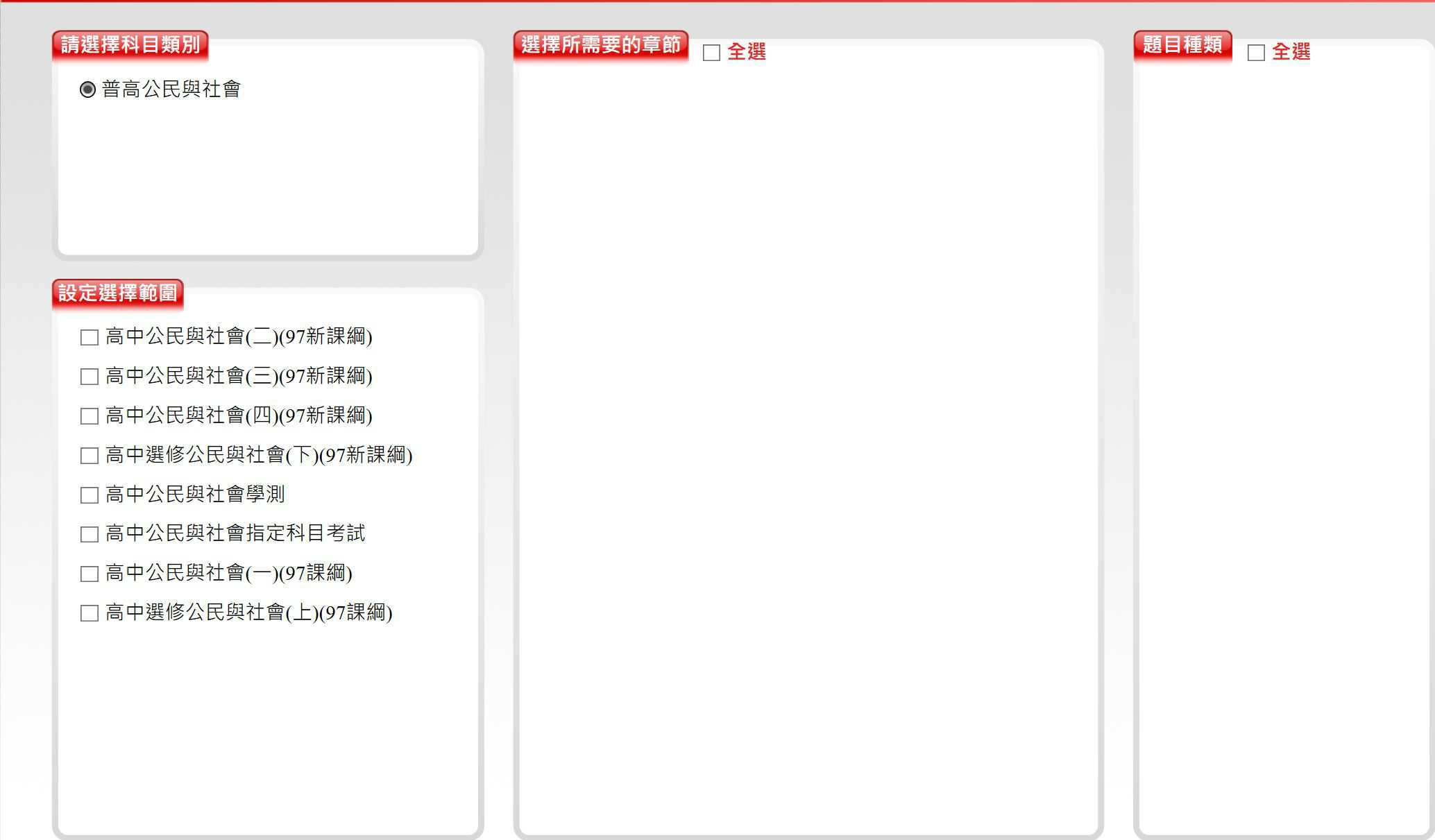
Task: Check 高中公民與社會學測 checkbox
Action: tap(90, 495)
